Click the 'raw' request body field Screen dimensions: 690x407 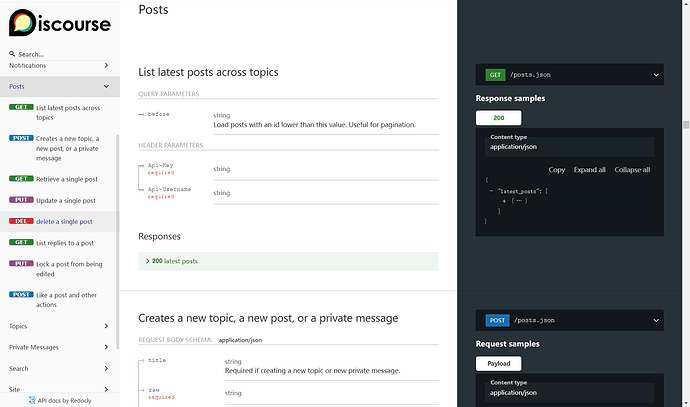154,390
